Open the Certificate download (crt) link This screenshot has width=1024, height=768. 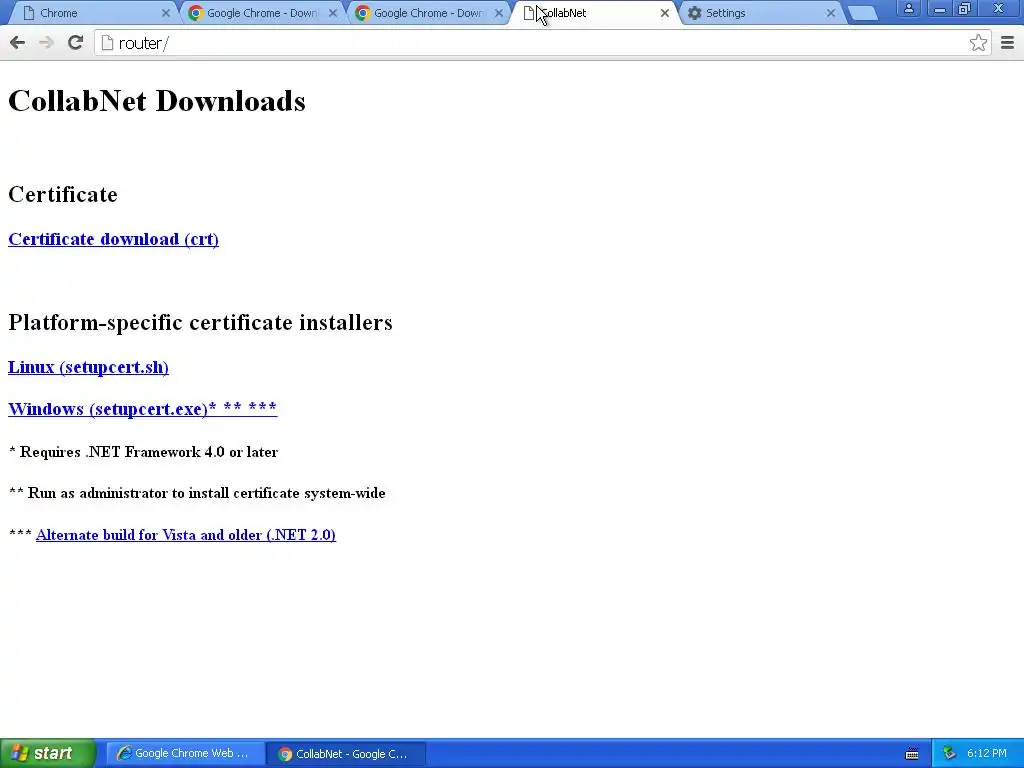click(113, 239)
